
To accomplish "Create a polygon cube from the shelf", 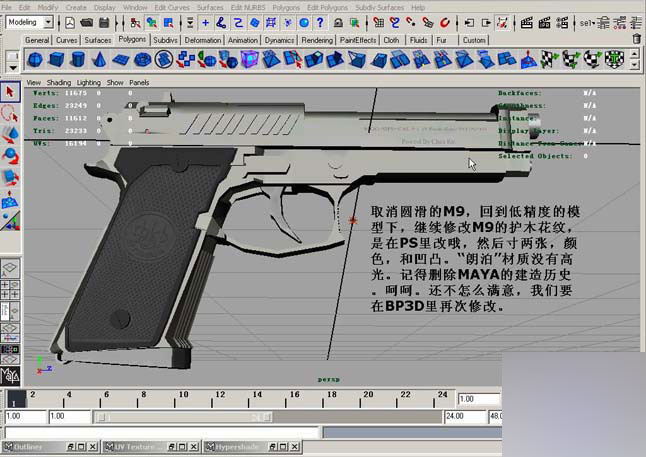I will tap(56, 60).
